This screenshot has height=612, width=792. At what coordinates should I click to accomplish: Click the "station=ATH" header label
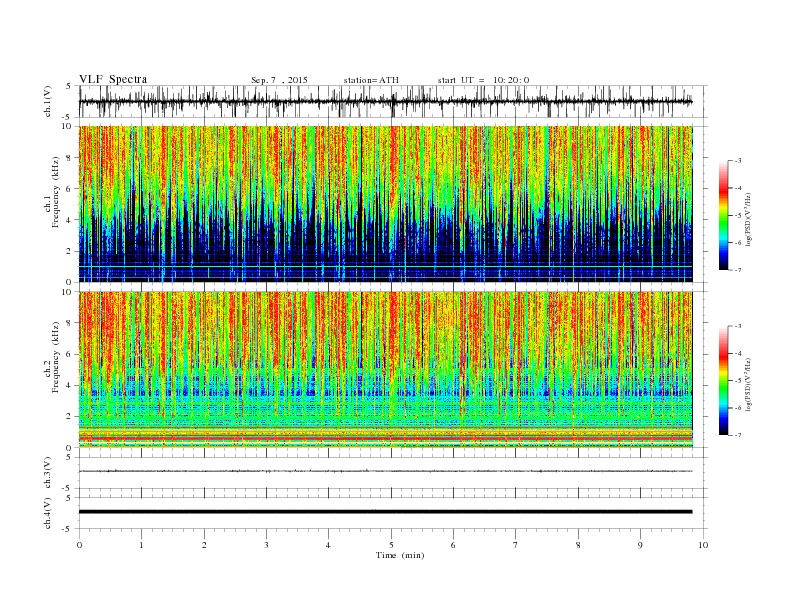[371, 80]
